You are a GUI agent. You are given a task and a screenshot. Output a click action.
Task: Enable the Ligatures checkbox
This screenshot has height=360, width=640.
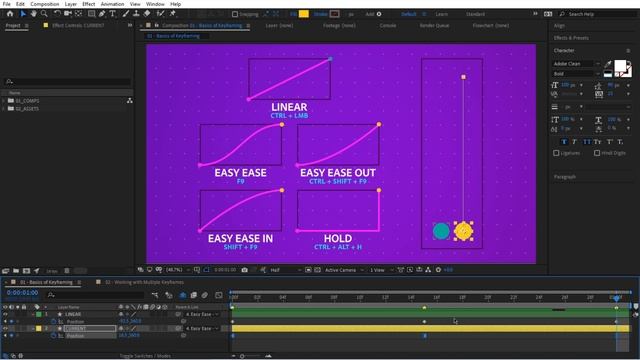point(556,153)
